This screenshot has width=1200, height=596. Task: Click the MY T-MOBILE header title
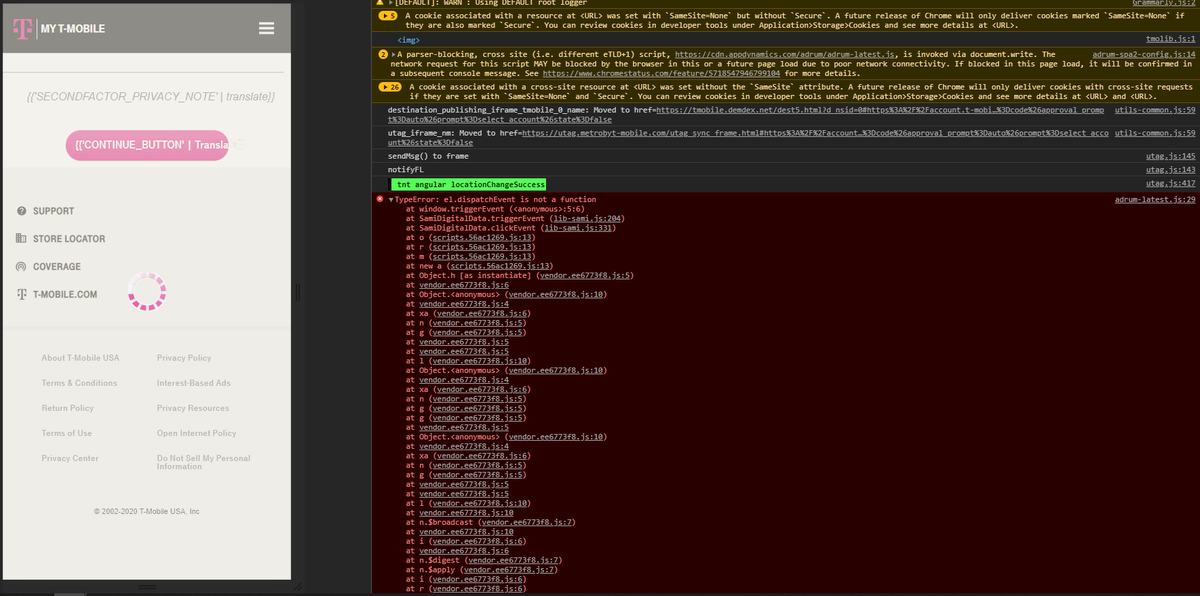click(73, 29)
